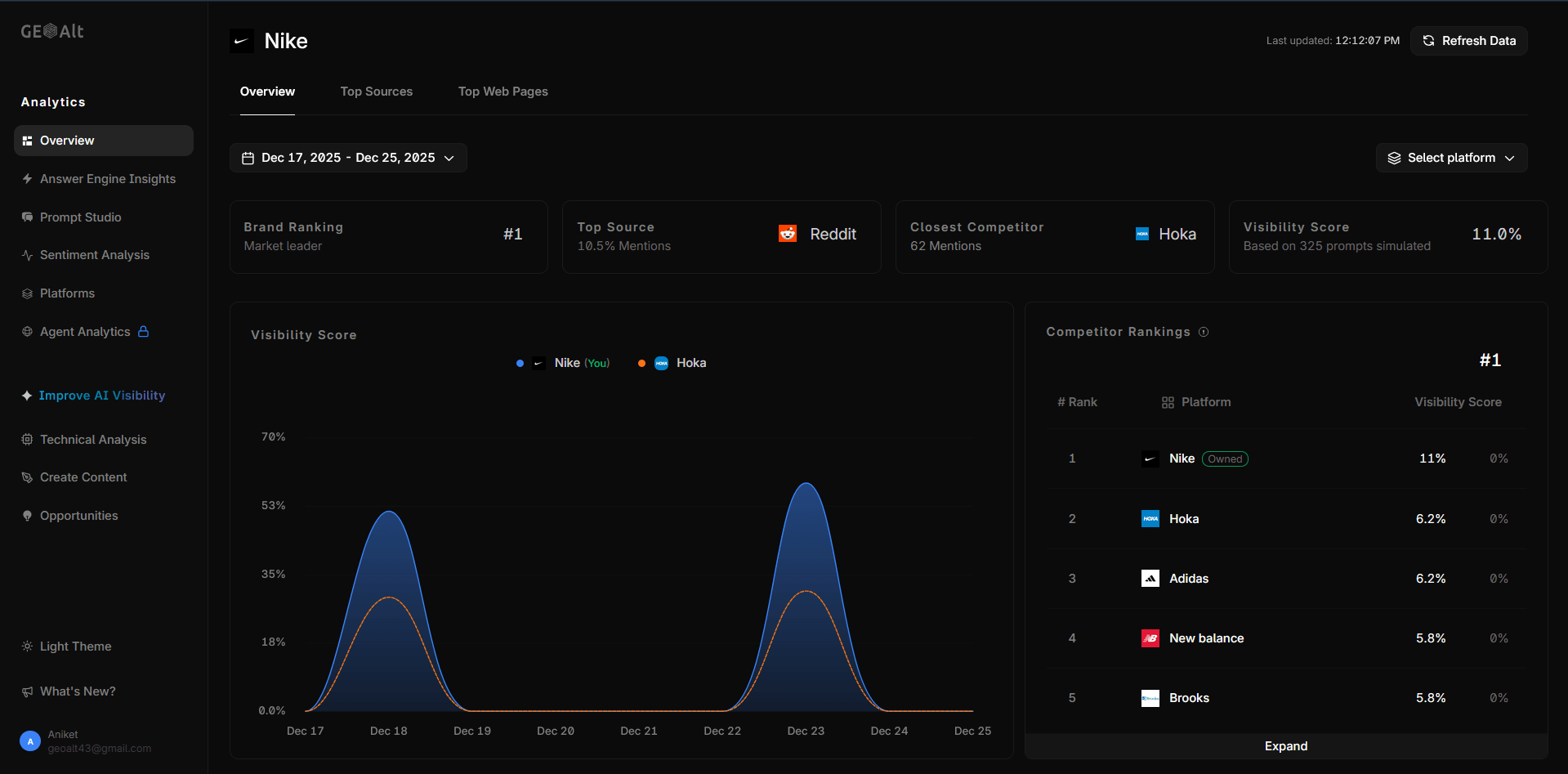The width and height of the screenshot is (1568, 774).
Task: Open the Overview tab
Action: click(267, 92)
